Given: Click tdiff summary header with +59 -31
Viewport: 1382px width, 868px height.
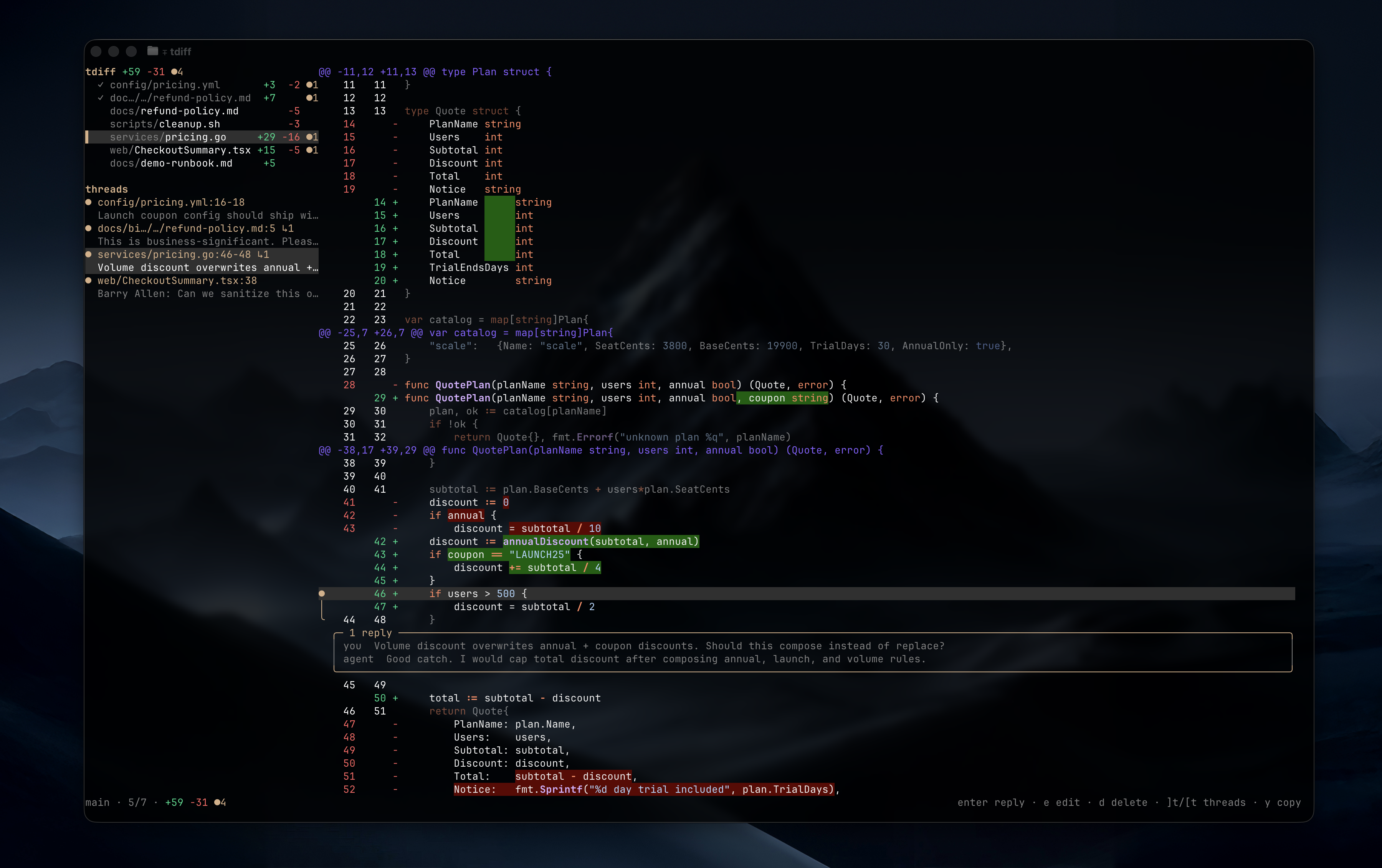Looking at the screenshot, I should pos(134,72).
